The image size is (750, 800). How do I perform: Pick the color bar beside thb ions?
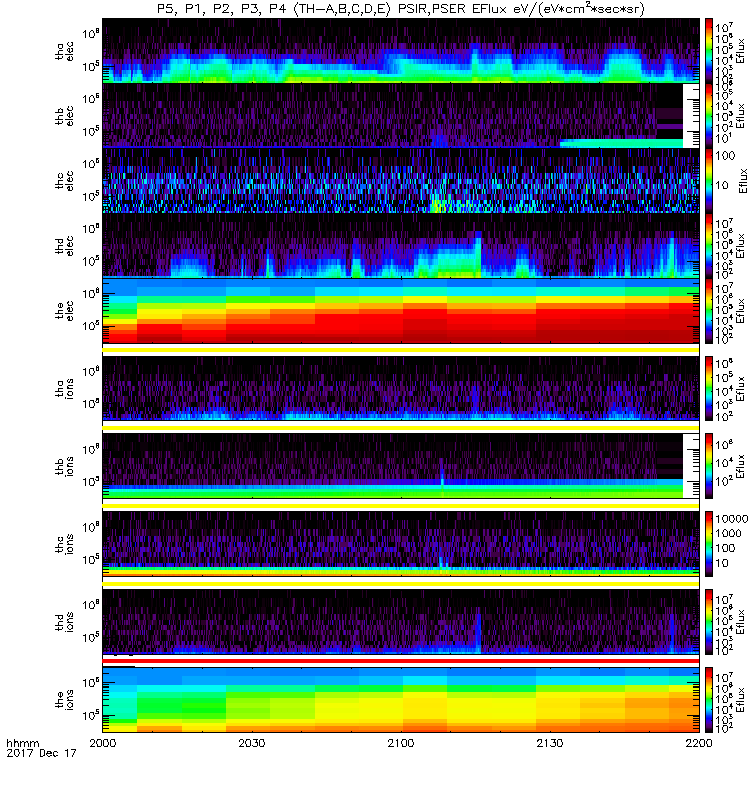(x=709, y=466)
